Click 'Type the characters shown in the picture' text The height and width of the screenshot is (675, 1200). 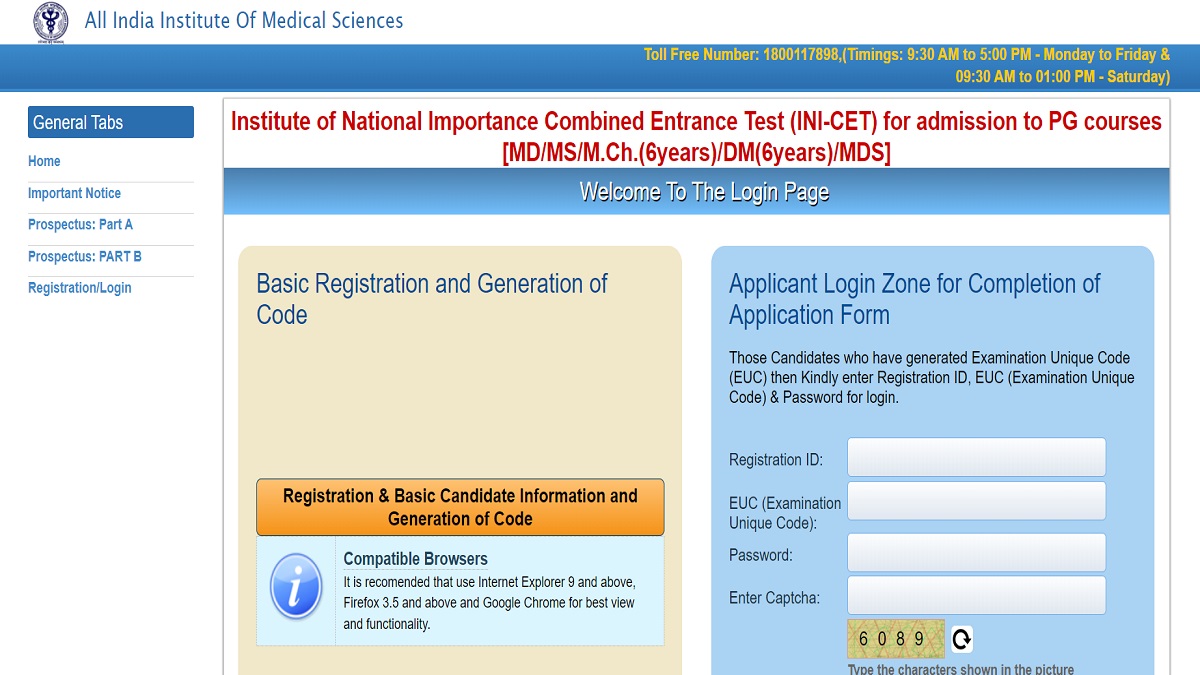961,669
